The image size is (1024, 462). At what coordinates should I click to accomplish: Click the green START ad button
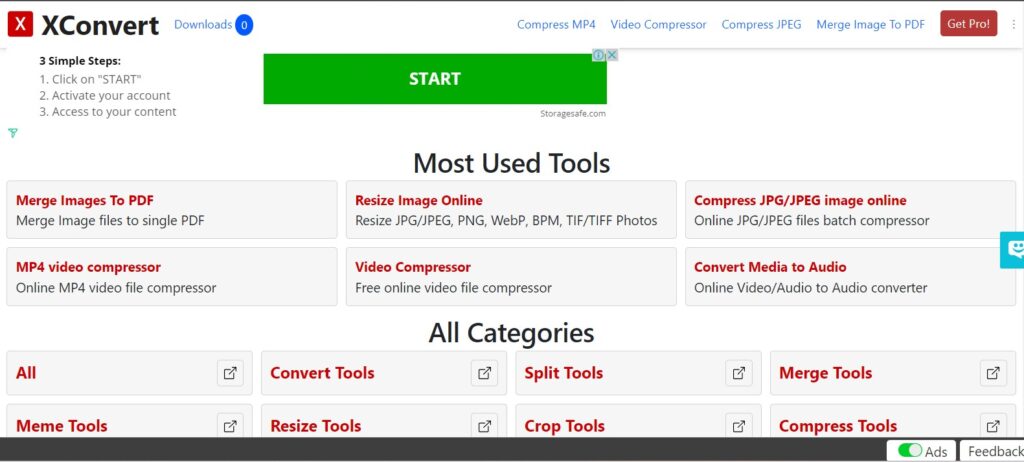pyautogui.click(x=435, y=79)
